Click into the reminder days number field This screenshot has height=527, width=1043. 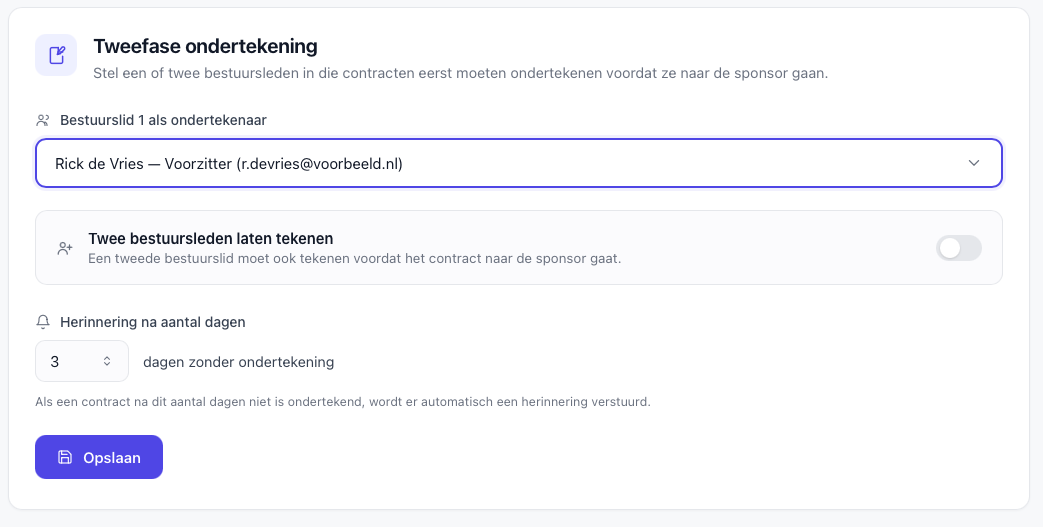[x=82, y=361]
